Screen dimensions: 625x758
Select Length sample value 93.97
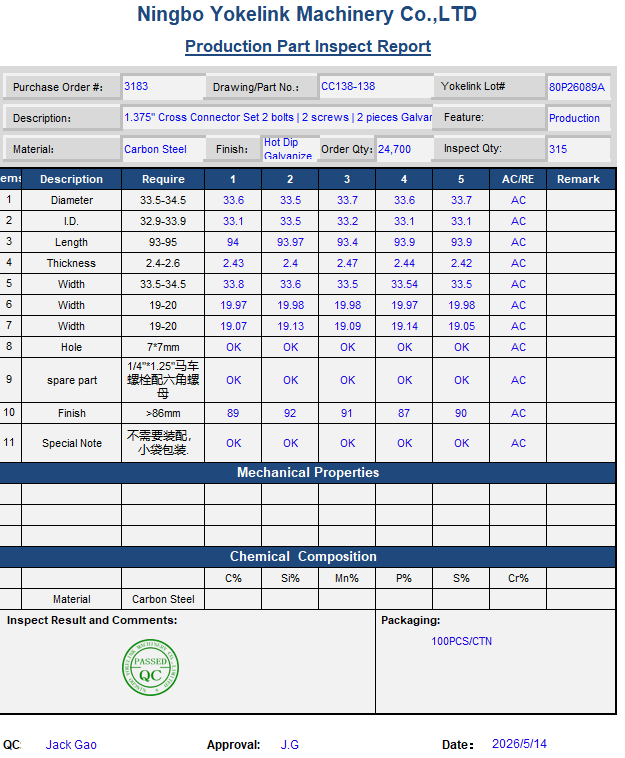tap(290, 242)
